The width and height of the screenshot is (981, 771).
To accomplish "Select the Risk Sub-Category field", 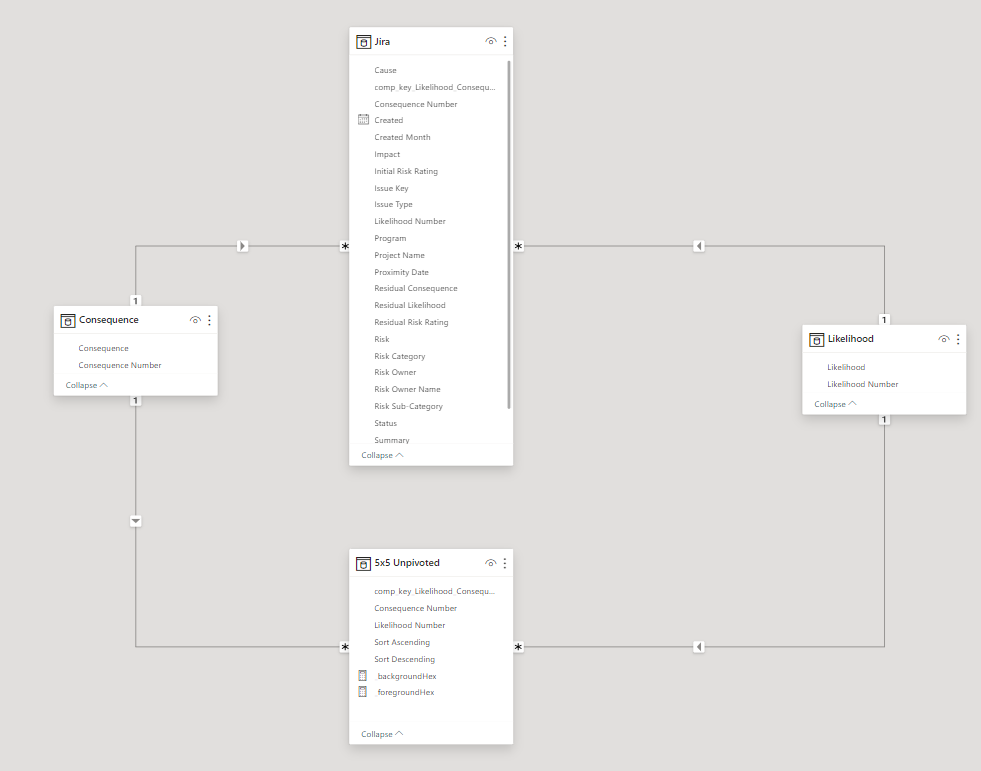I will tap(409, 406).
